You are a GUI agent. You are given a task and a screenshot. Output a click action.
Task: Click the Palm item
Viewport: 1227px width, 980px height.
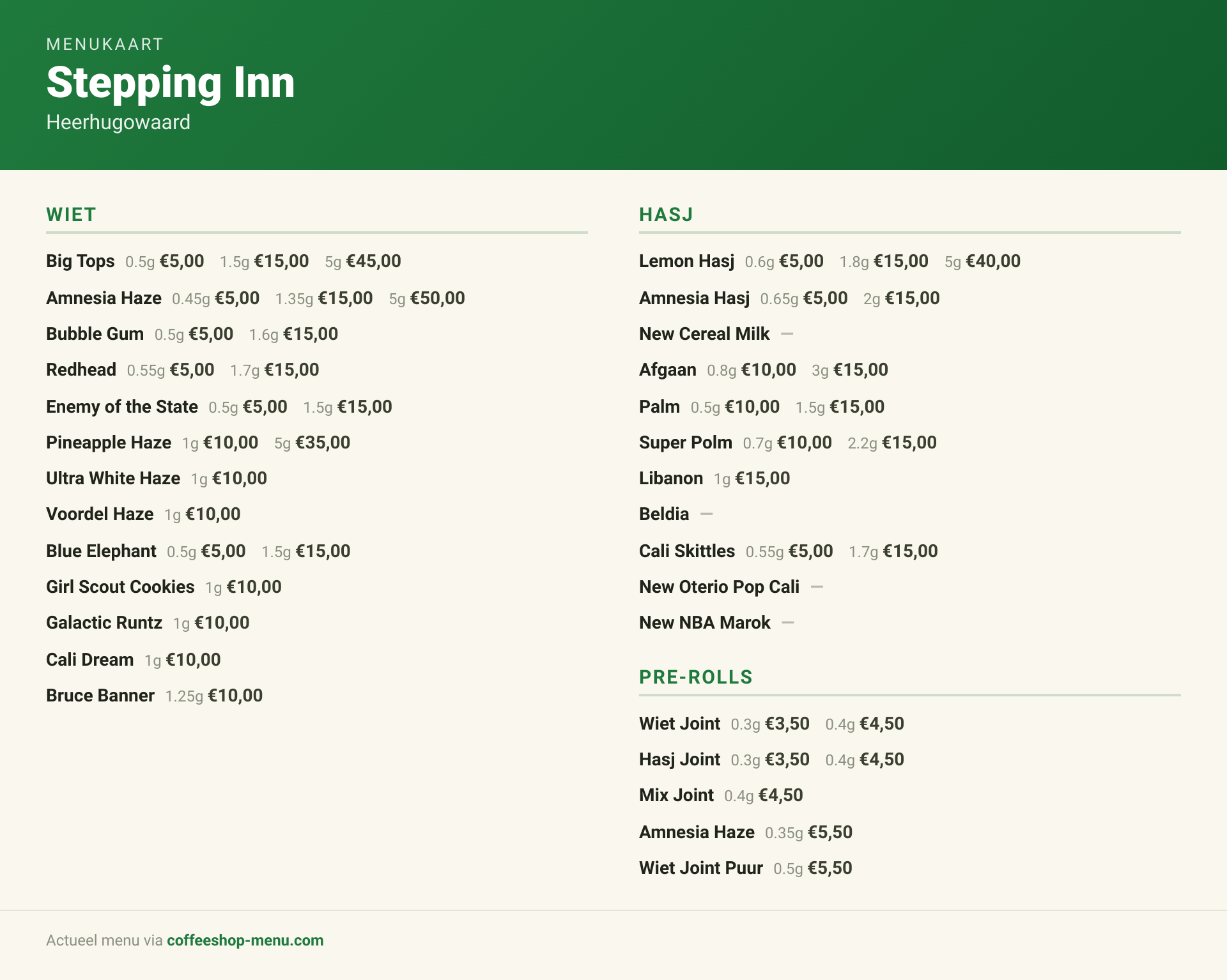point(659,407)
